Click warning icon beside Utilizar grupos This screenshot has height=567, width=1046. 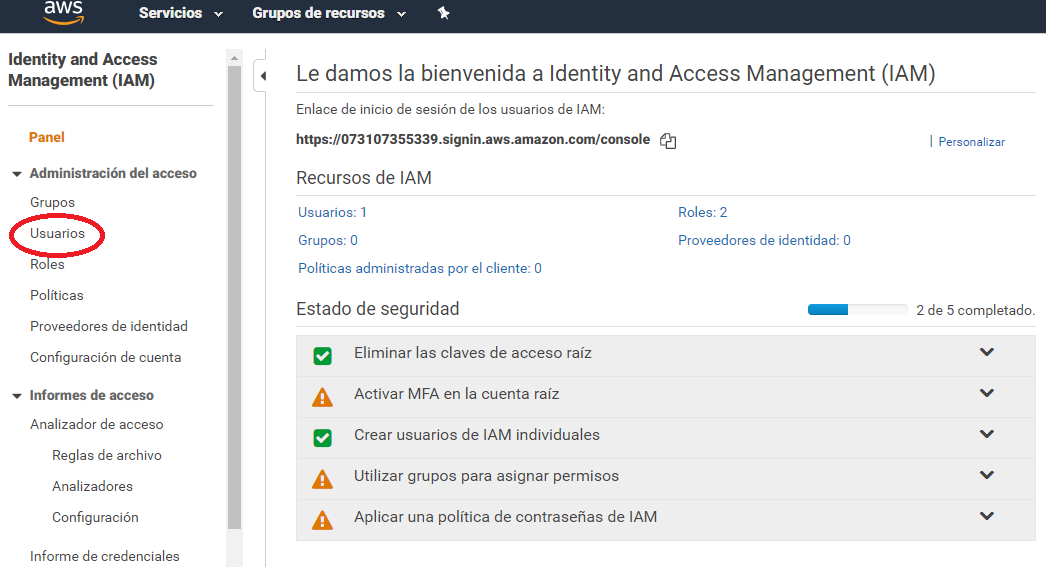click(322, 478)
